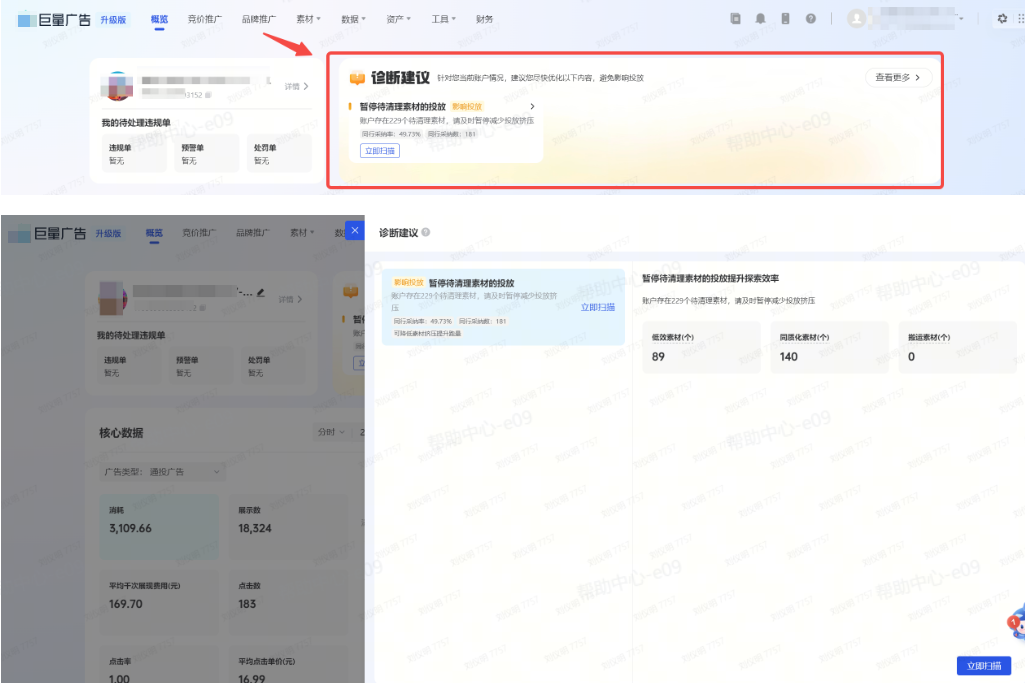This screenshot has width=1025, height=683.
Task: Click 立即扫描 link in the blue drawer card
Action: pos(597,307)
